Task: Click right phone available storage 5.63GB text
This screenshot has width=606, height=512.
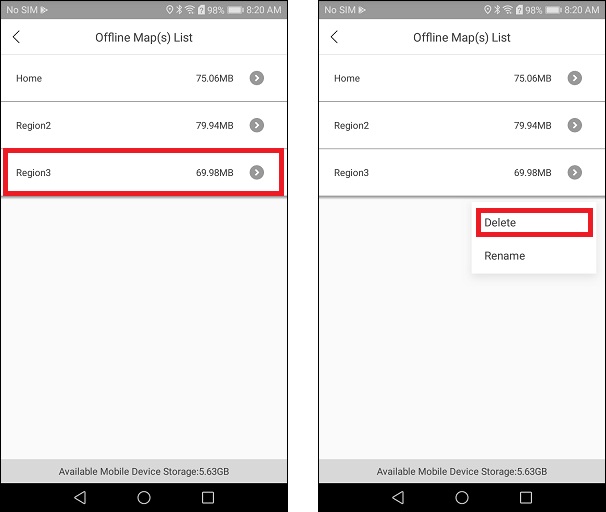Action: (x=462, y=471)
